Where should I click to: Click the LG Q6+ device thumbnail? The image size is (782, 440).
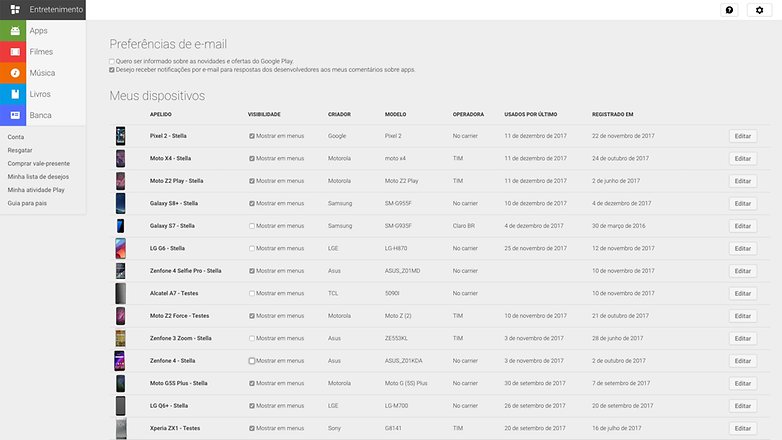click(120, 406)
